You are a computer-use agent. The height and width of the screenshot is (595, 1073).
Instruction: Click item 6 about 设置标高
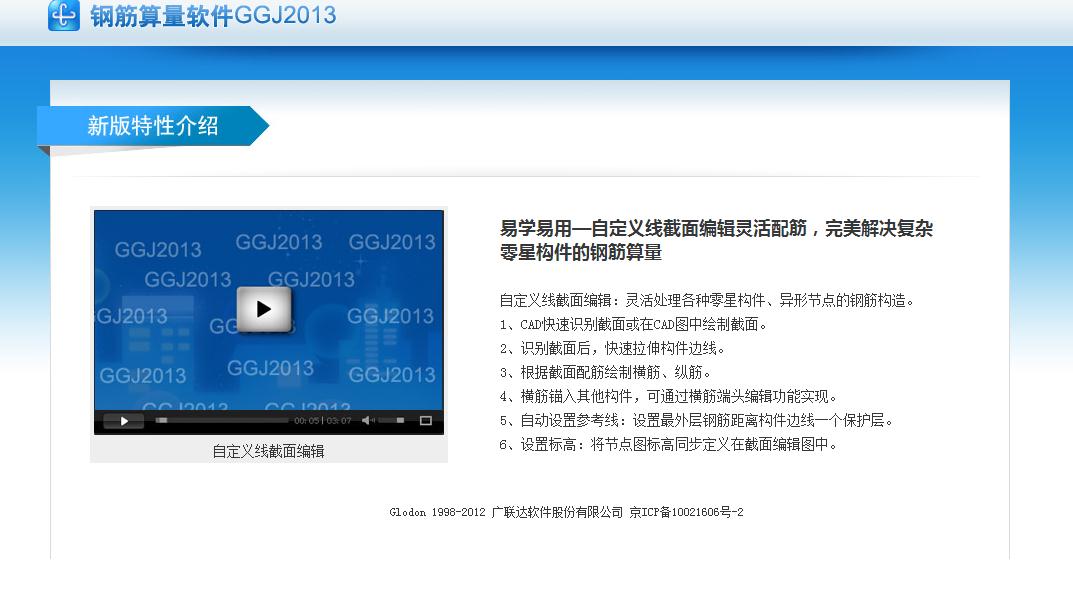(669, 444)
